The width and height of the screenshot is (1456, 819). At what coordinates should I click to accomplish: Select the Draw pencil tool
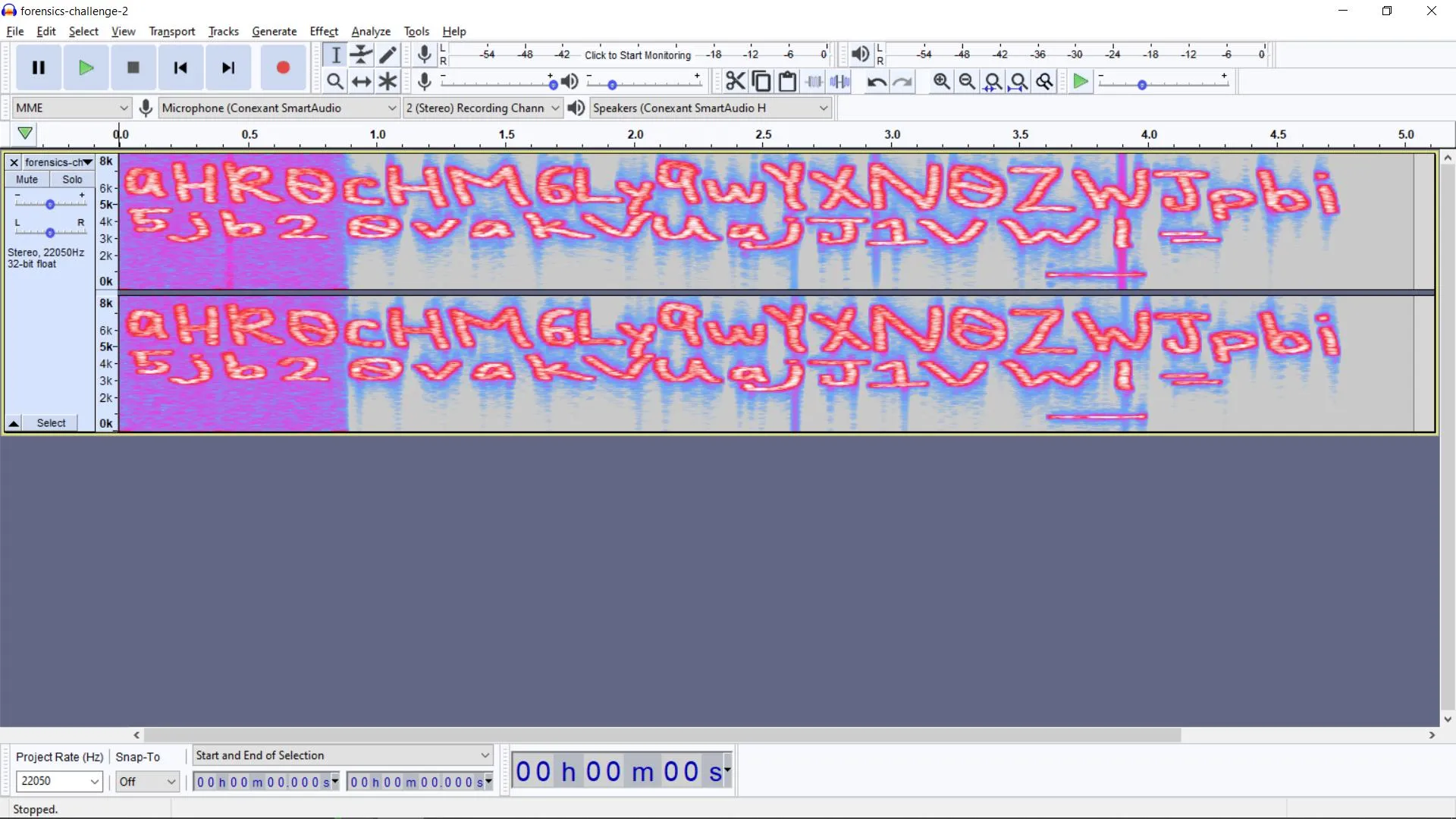click(x=388, y=55)
